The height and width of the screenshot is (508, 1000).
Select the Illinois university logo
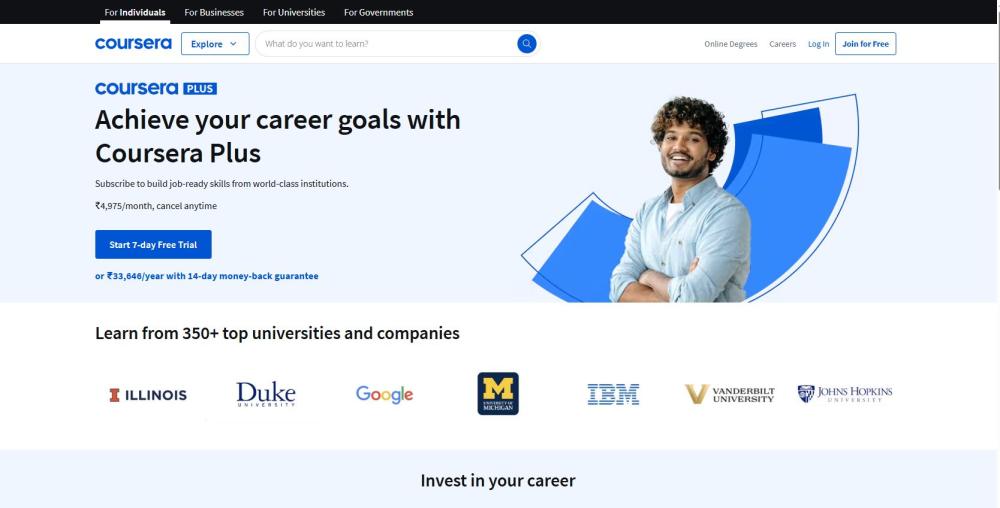coord(149,395)
